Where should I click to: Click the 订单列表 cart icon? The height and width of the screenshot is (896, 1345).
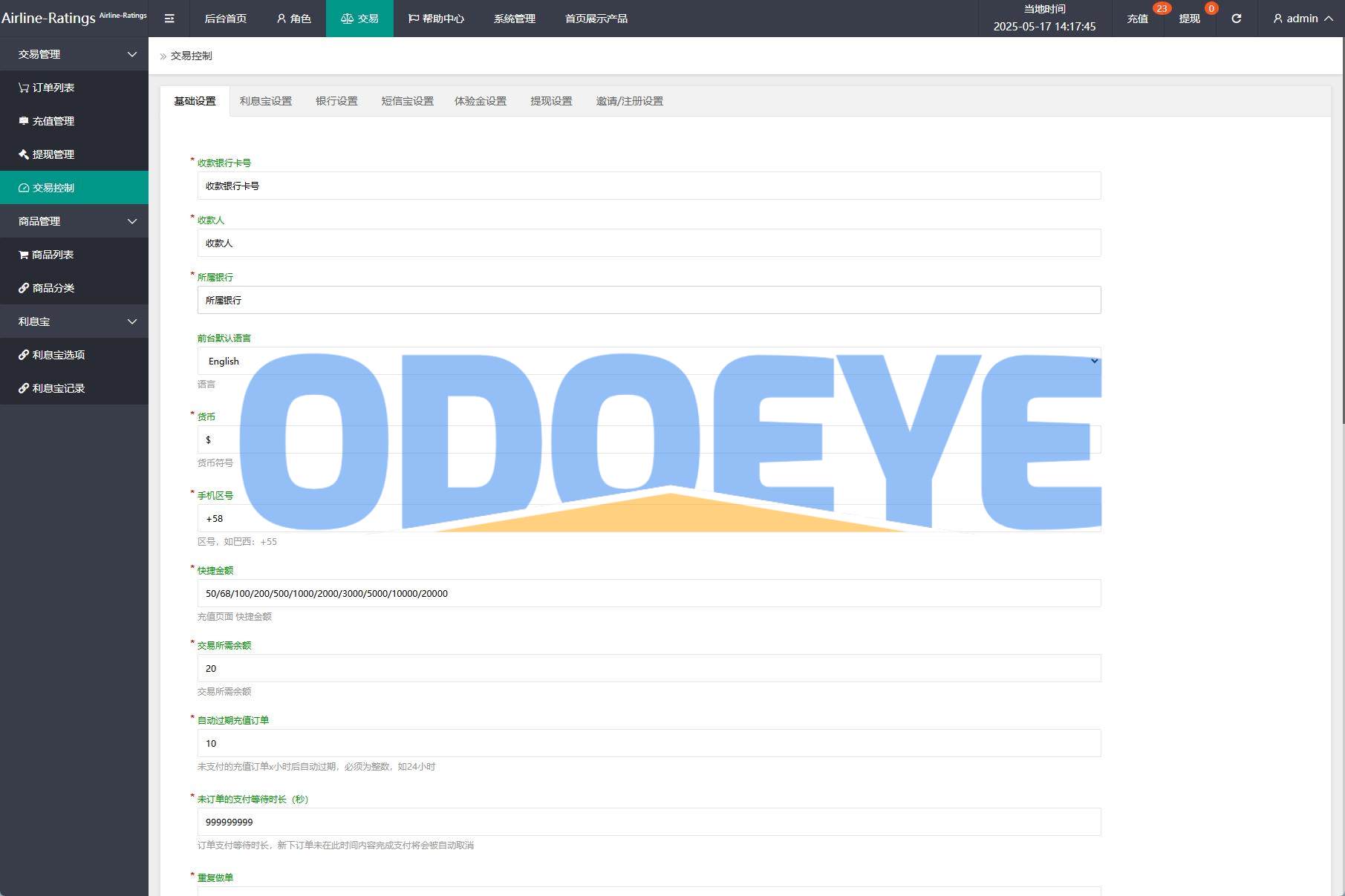pyautogui.click(x=24, y=88)
